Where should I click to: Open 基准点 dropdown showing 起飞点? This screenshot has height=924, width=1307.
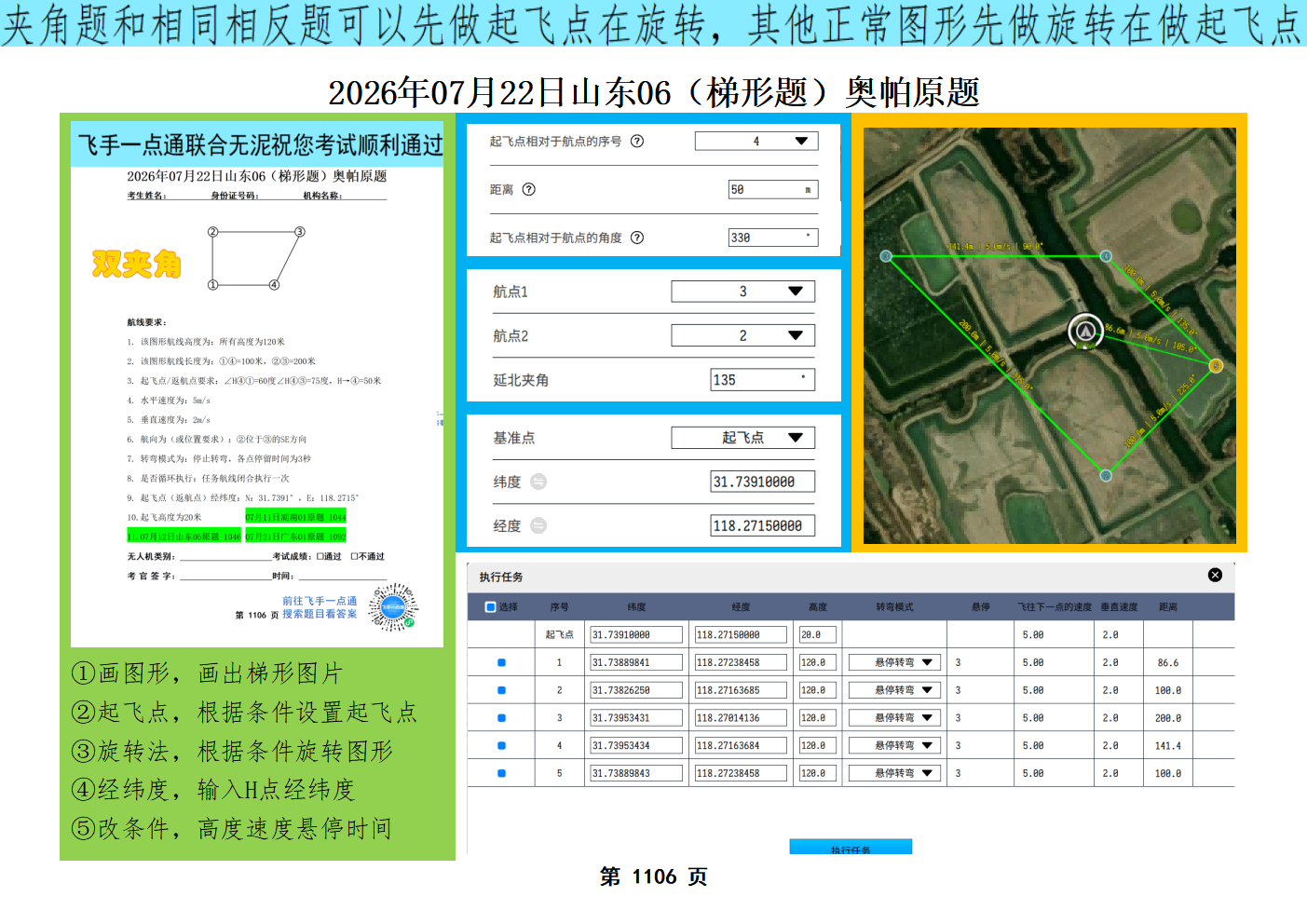click(x=743, y=438)
